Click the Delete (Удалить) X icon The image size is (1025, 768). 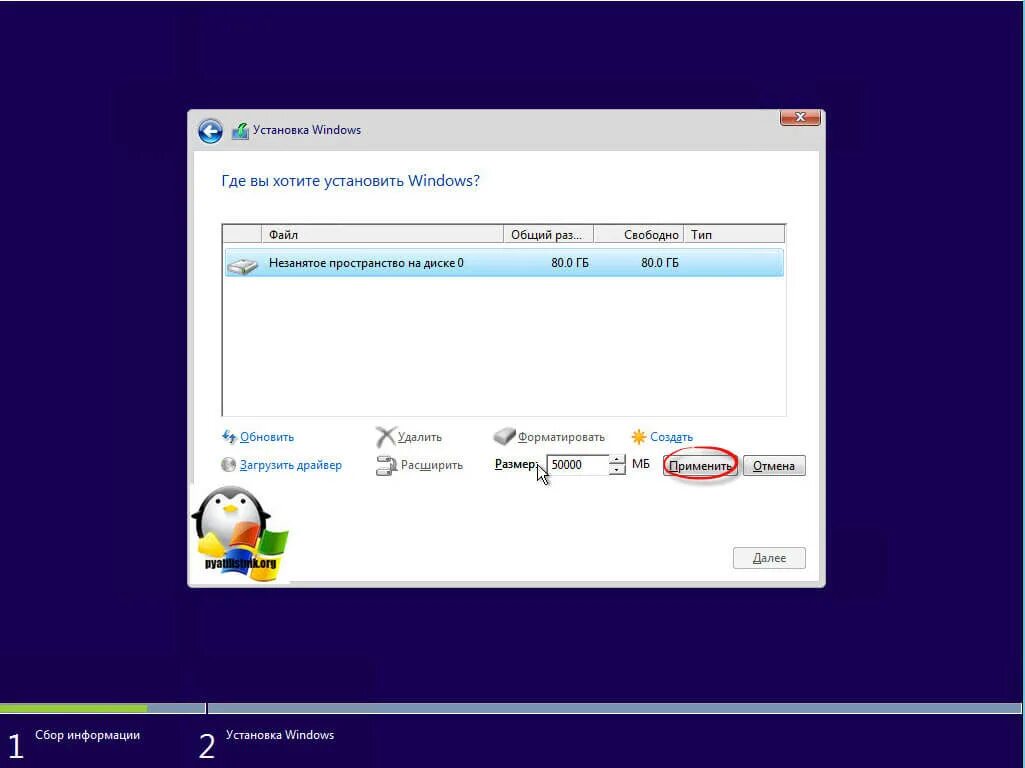tap(385, 437)
